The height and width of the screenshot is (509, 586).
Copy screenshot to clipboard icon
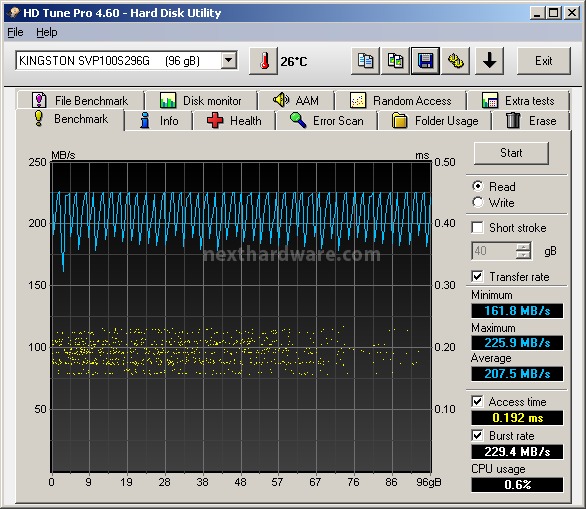(395, 61)
